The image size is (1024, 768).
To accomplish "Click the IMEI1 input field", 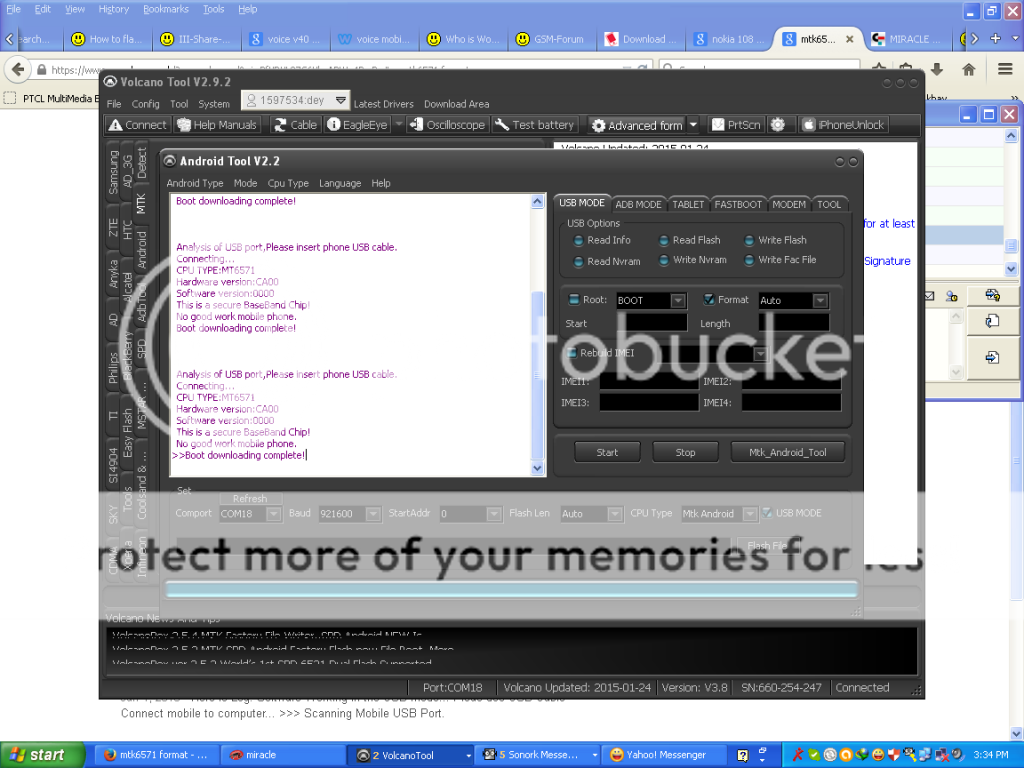I will [648, 382].
